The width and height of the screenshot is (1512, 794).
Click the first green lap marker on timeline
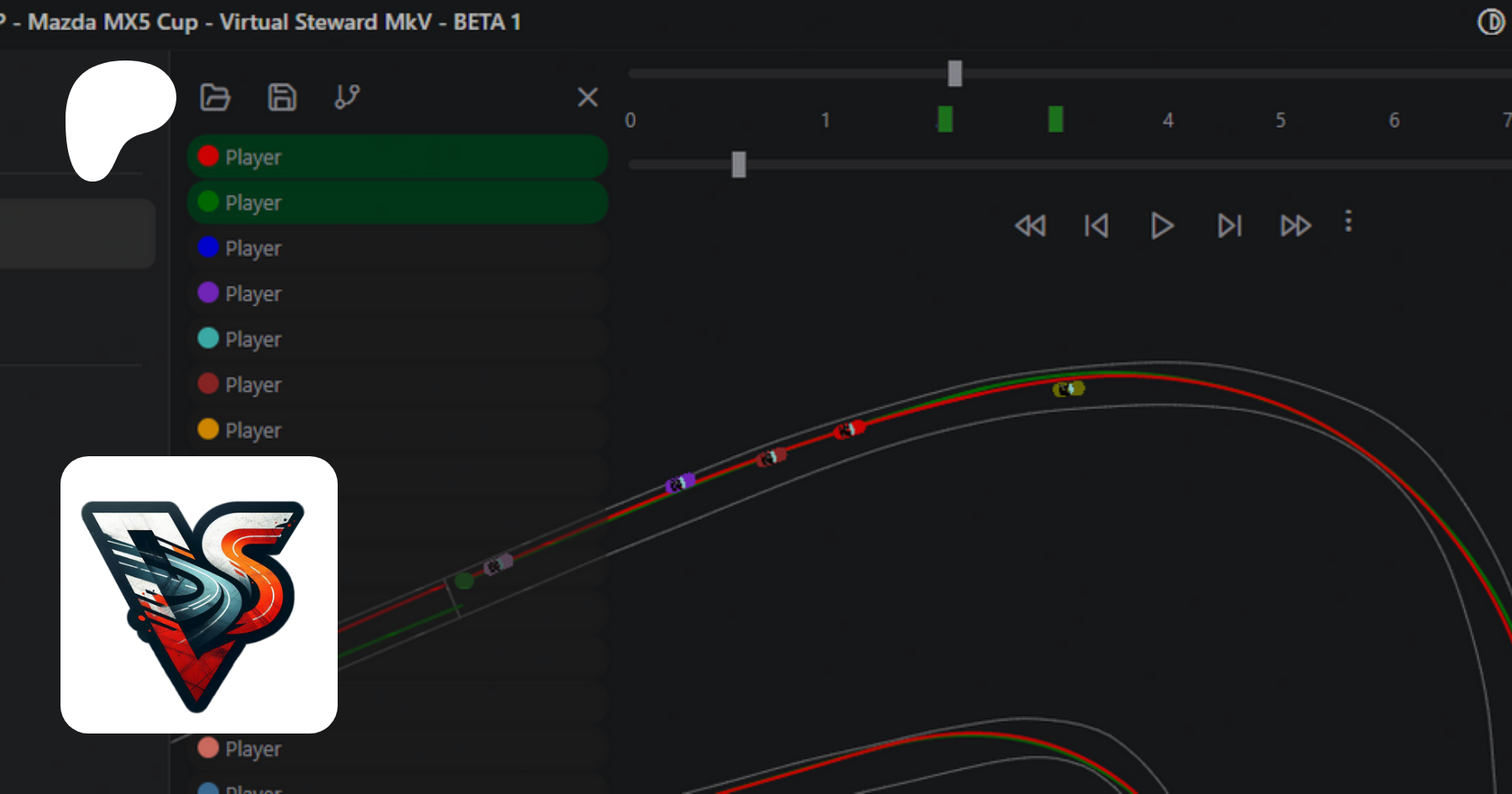(x=945, y=119)
